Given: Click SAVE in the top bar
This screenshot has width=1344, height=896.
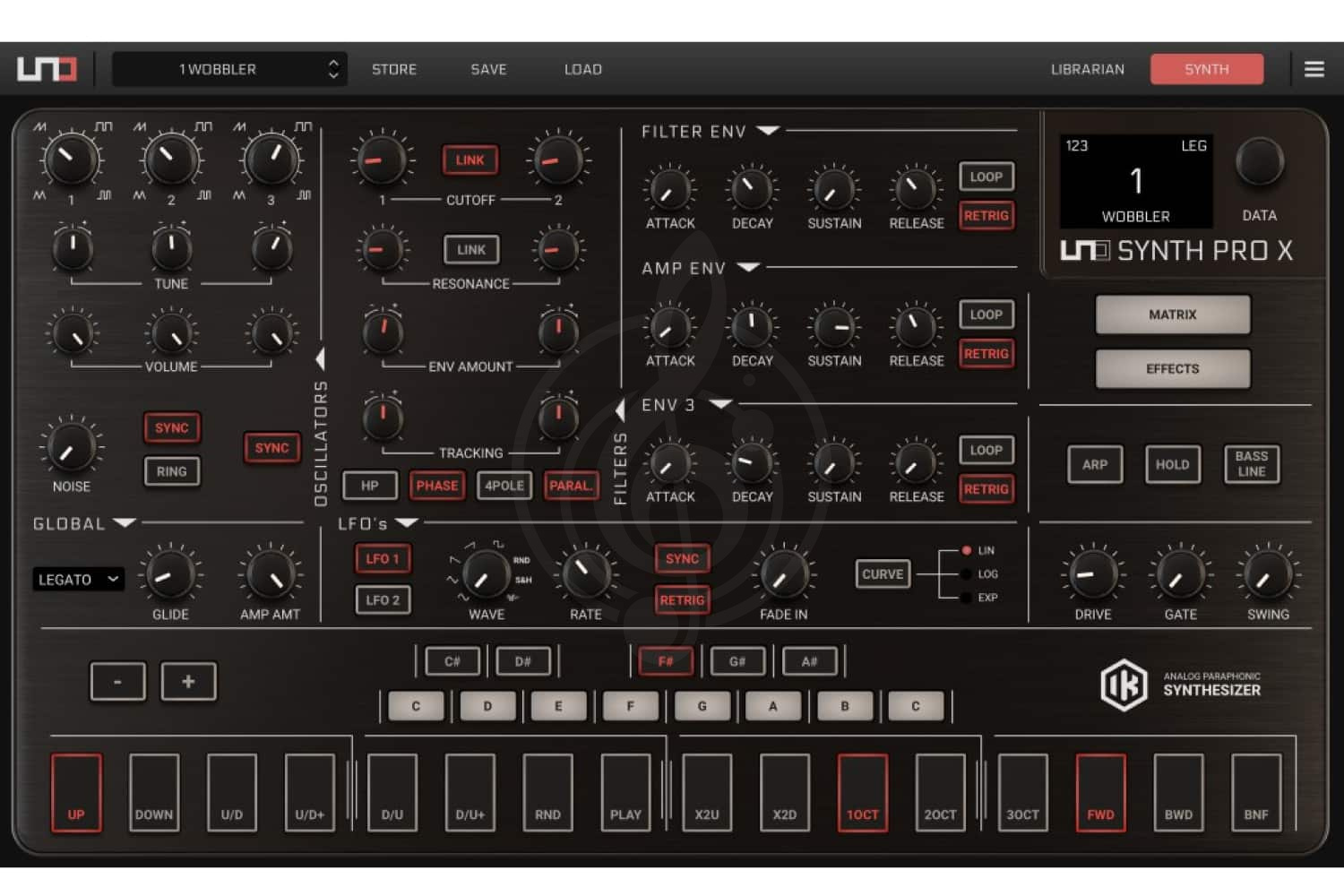Looking at the screenshot, I should (488, 69).
